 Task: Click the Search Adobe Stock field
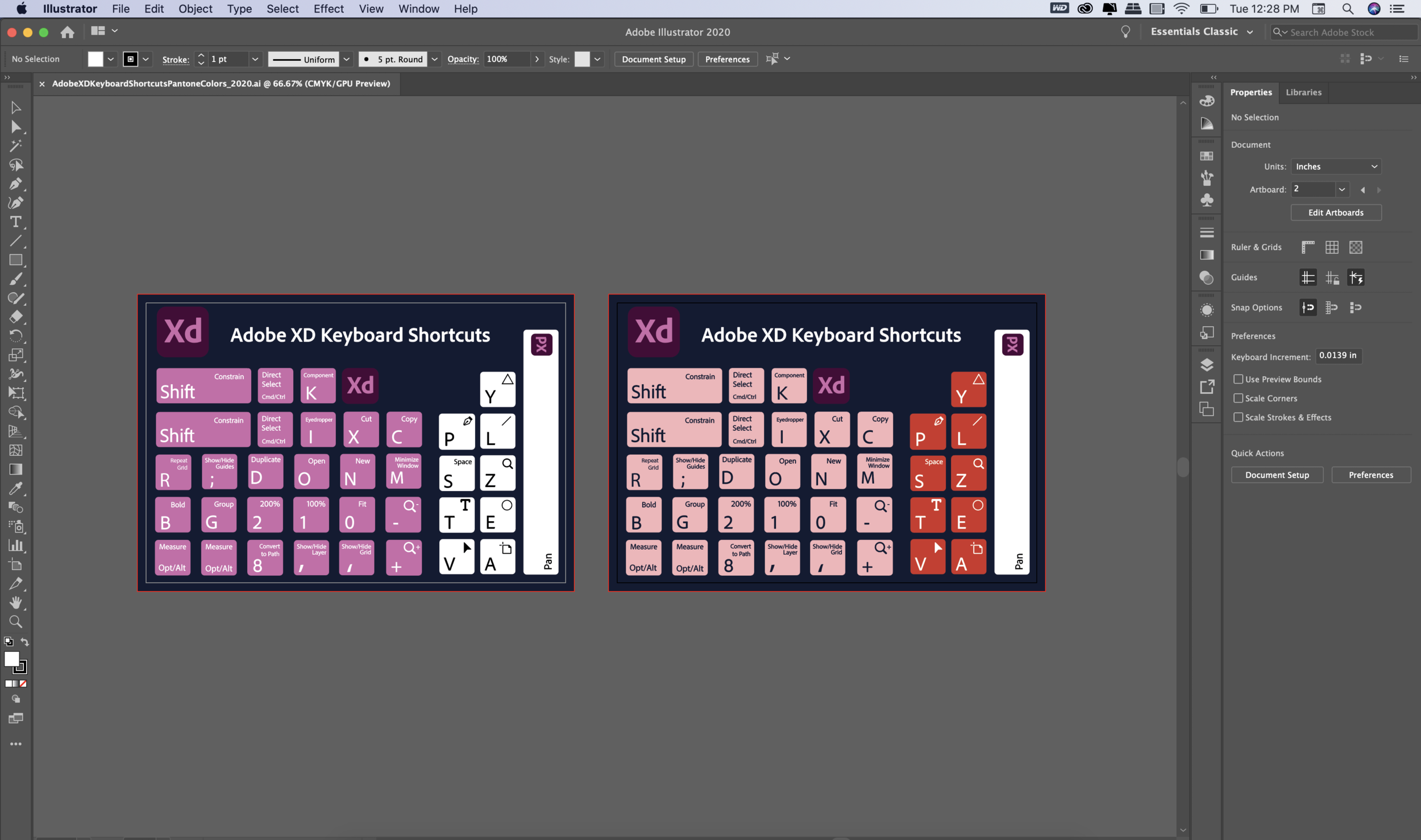pyautogui.click(x=1344, y=32)
